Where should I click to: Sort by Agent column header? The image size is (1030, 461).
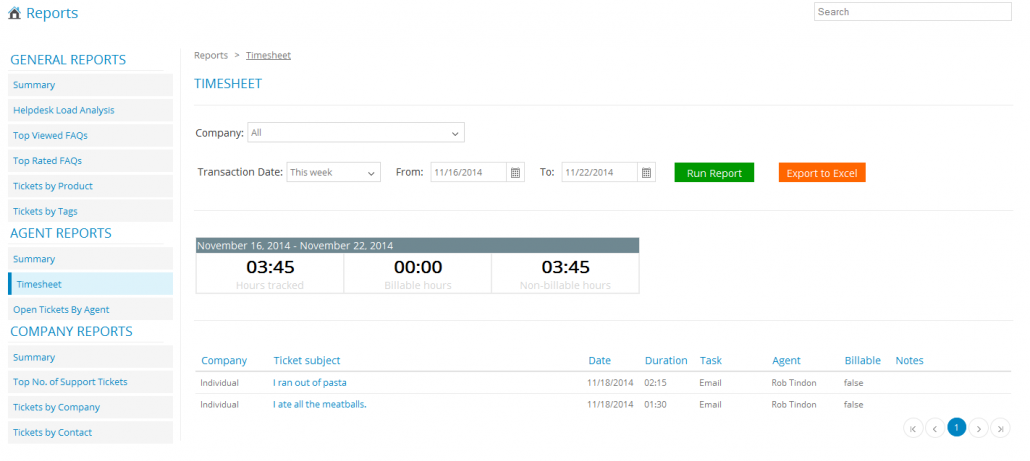786,361
